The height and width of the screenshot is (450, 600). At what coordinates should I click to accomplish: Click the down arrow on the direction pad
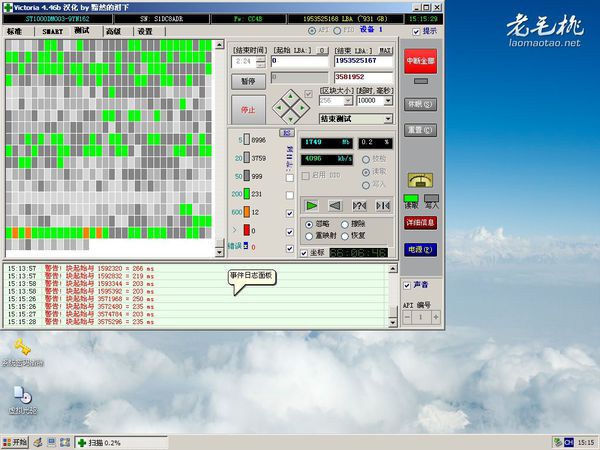[290, 119]
